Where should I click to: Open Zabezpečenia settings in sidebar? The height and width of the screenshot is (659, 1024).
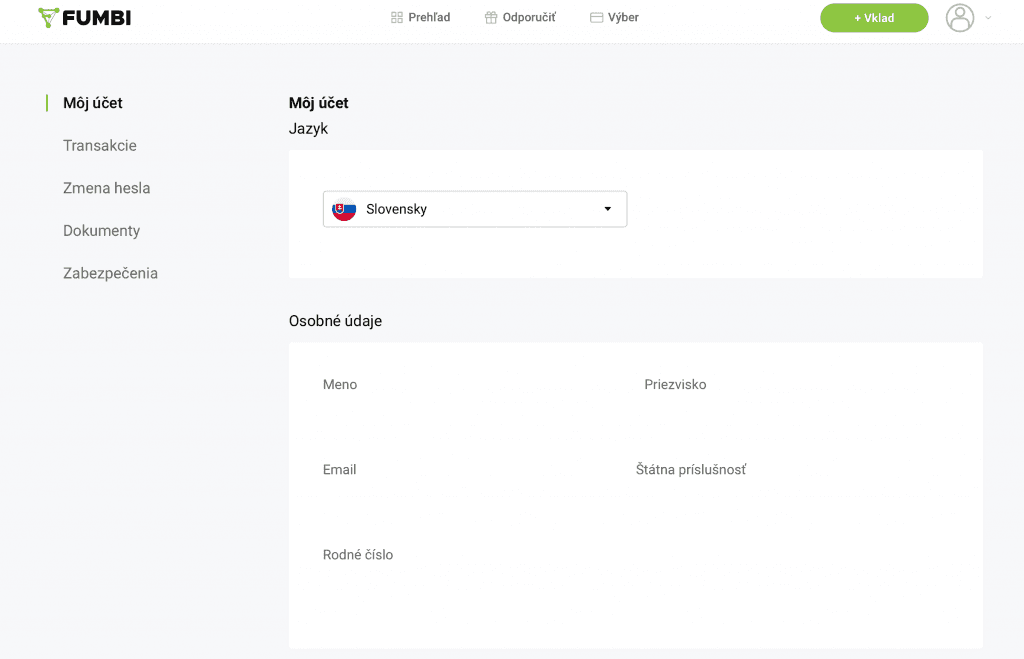[110, 273]
